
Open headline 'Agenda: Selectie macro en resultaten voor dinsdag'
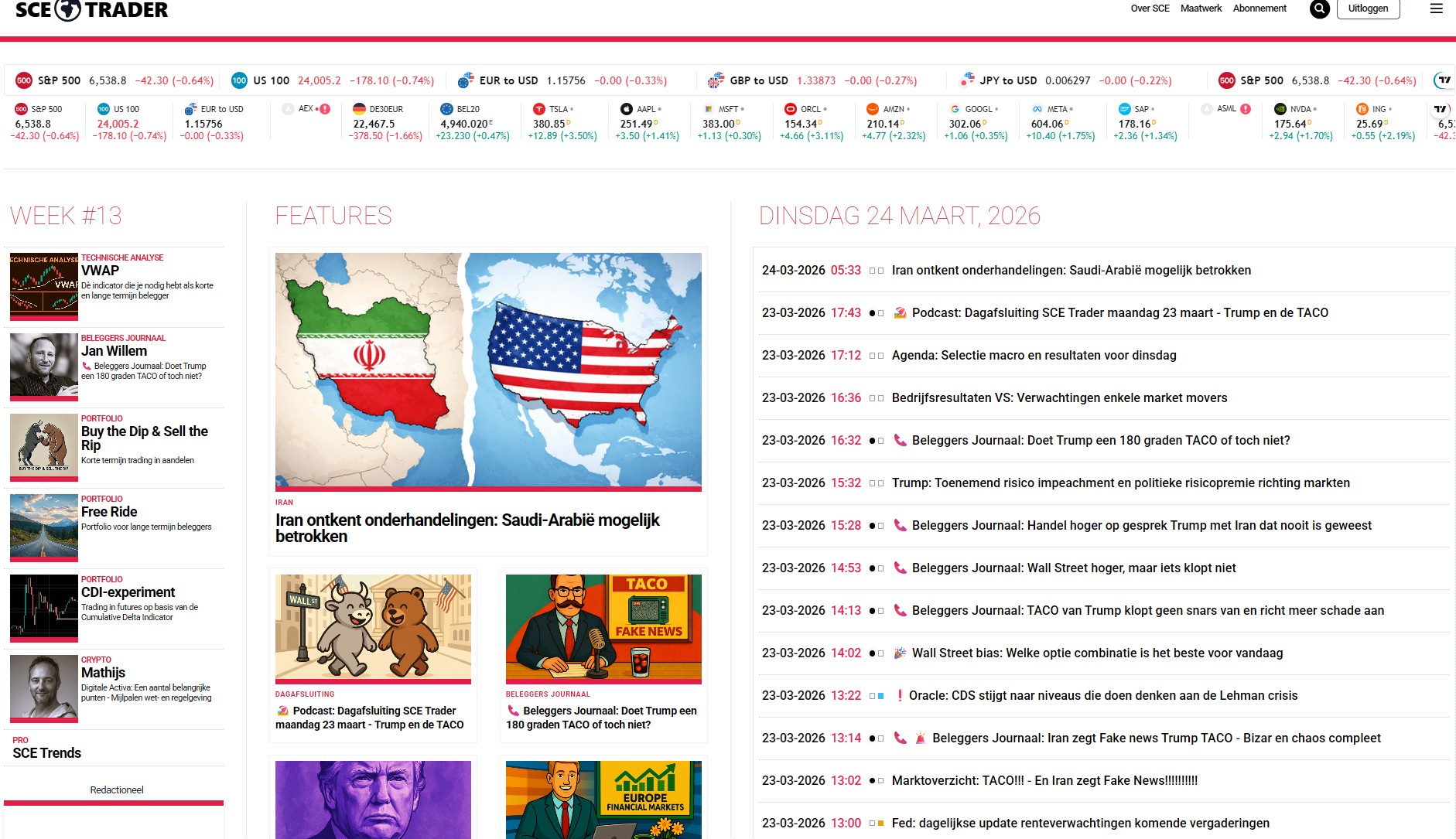(1034, 356)
